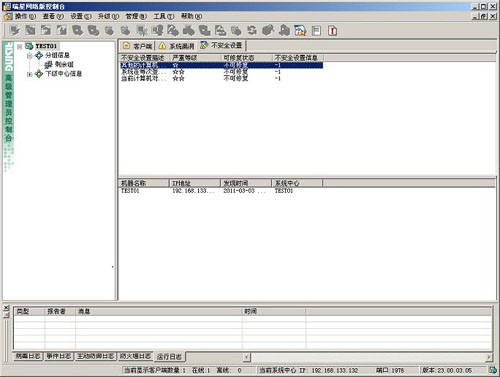Click the list page toolbar icon
The height and width of the screenshot is (377, 500).
(316, 31)
